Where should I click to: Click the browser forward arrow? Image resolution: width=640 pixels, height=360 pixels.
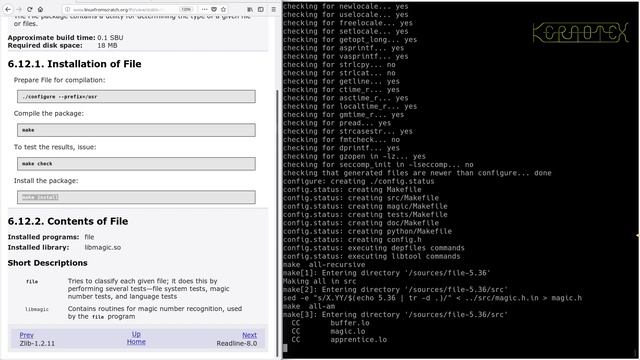click(x=19, y=9)
